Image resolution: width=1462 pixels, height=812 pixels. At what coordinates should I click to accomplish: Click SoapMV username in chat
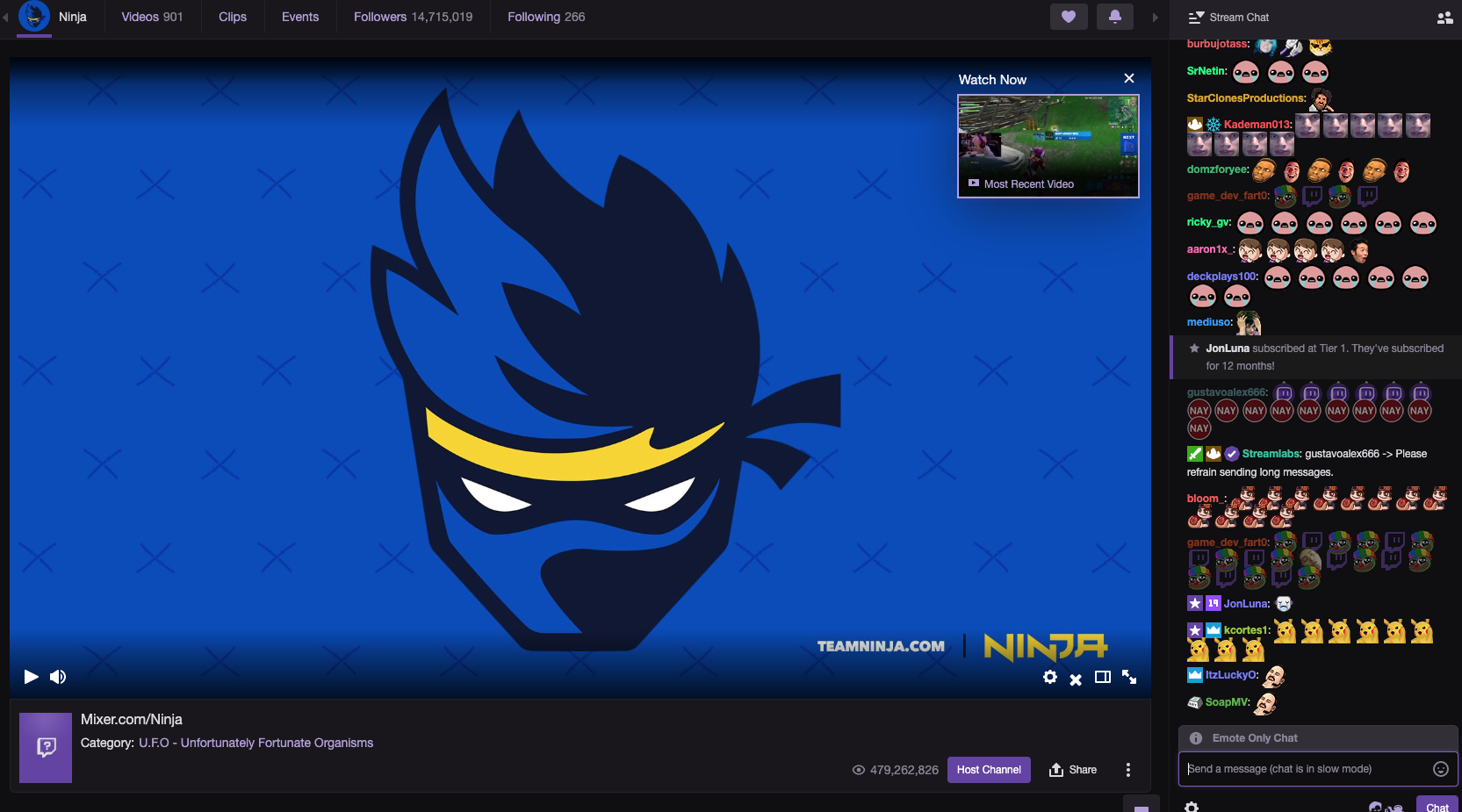pos(1228,702)
